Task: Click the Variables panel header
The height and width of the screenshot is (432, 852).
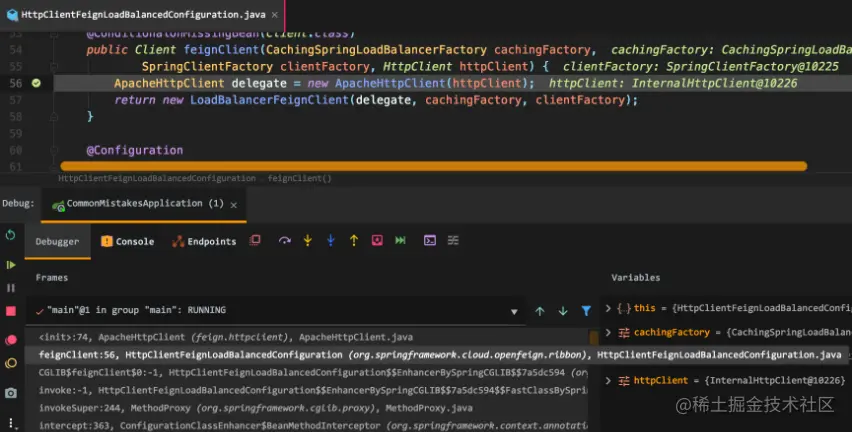Action: [x=636, y=278]
